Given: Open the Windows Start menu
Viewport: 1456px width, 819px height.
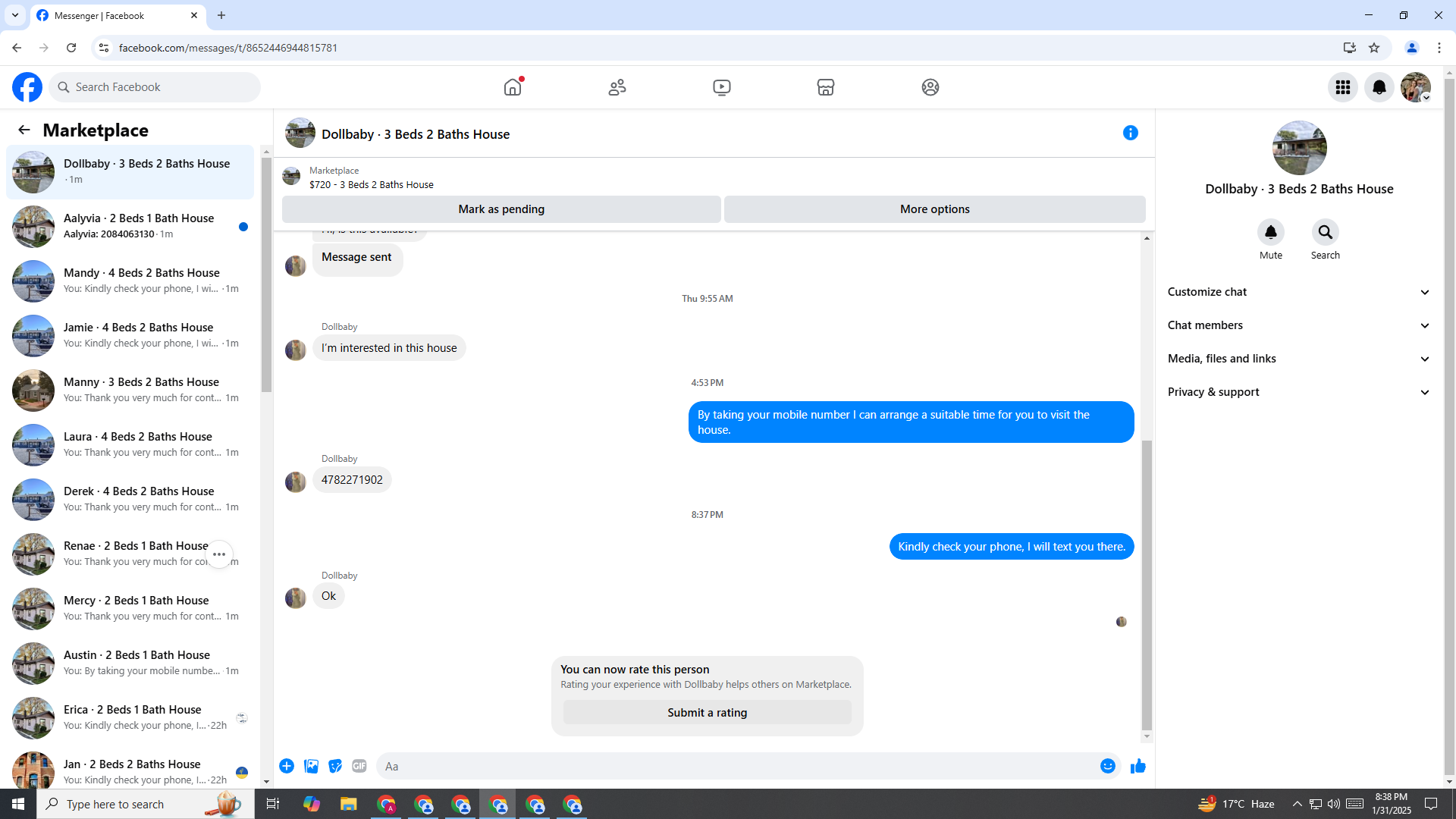Looking at the screenshot, I should coord(18,804).
